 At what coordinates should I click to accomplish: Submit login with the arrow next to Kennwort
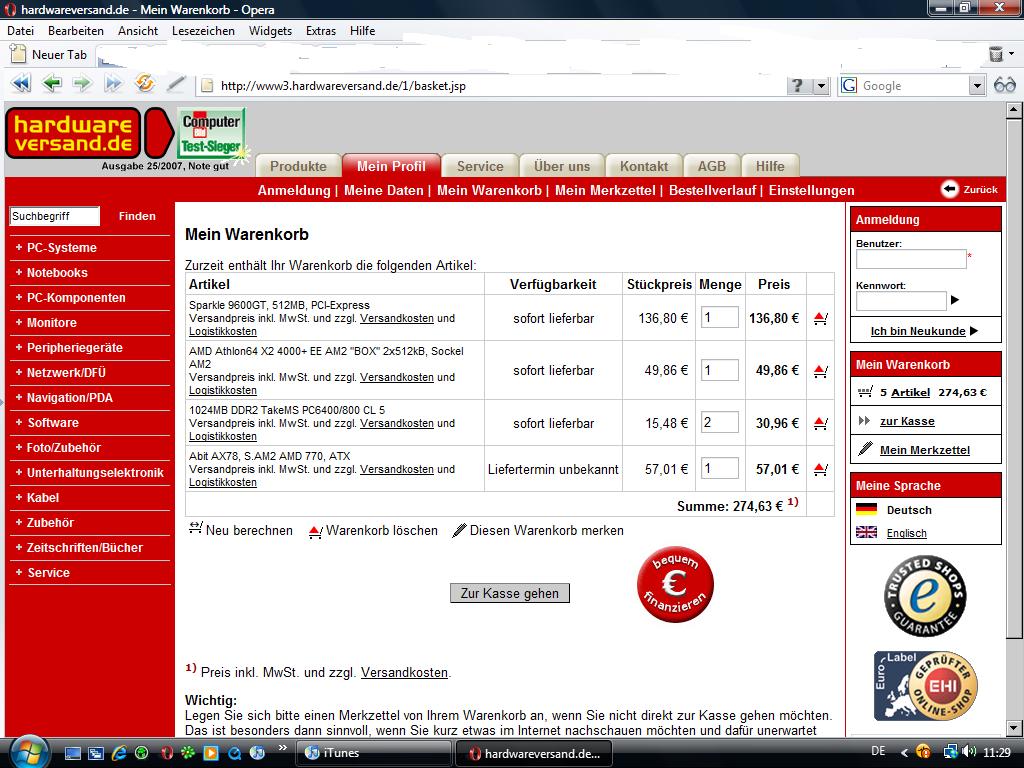(x=955, y=300)
